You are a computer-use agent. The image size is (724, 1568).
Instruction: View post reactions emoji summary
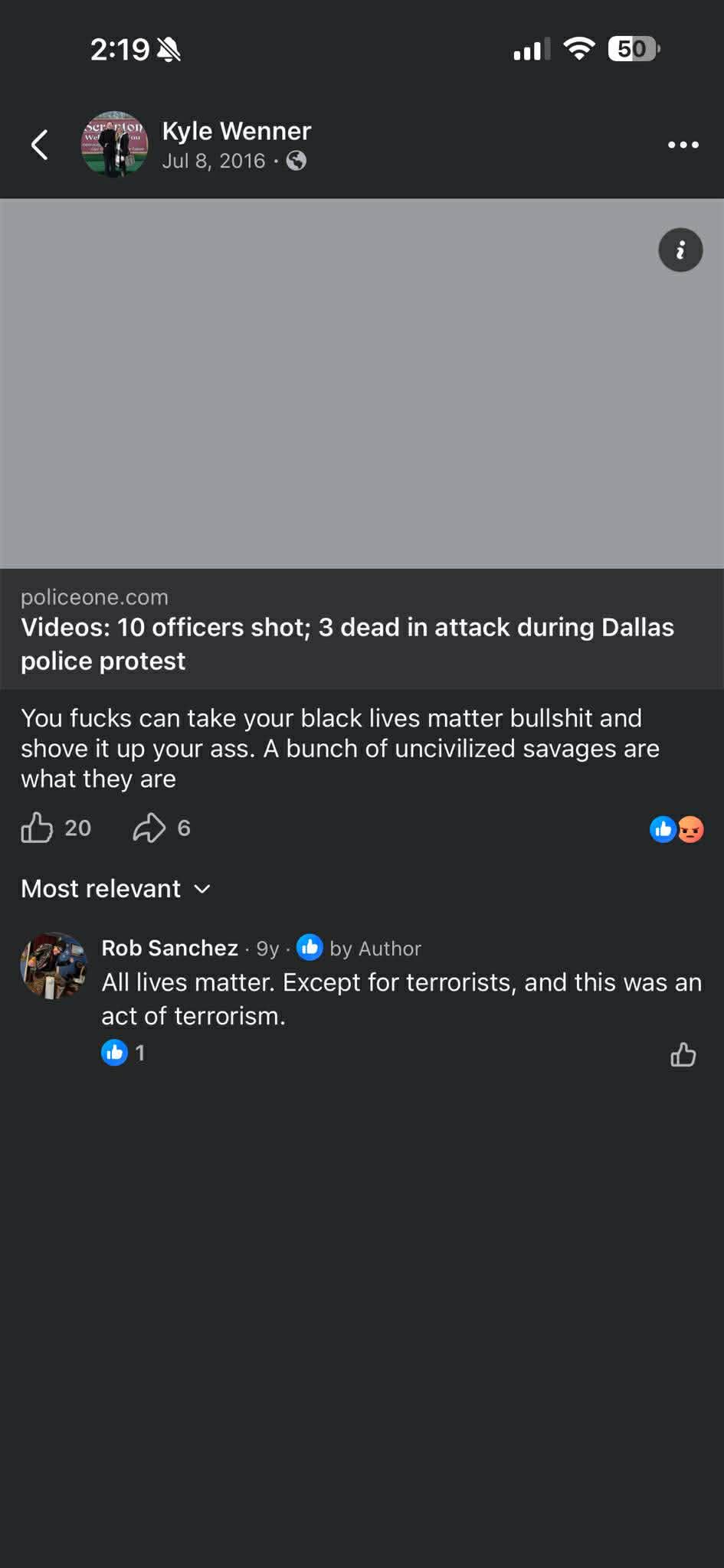pos(676,829)
